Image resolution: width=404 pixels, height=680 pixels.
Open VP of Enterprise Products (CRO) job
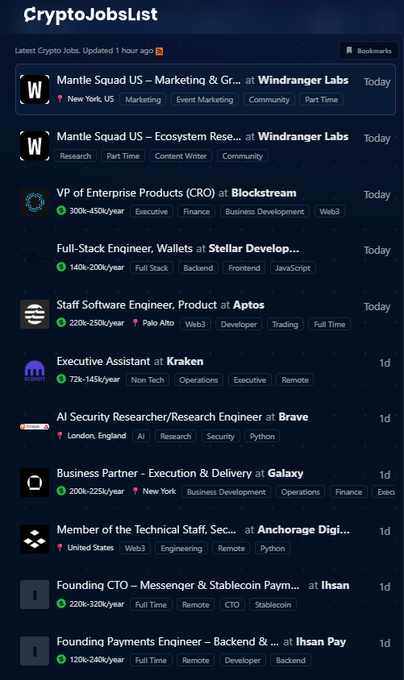136,193
